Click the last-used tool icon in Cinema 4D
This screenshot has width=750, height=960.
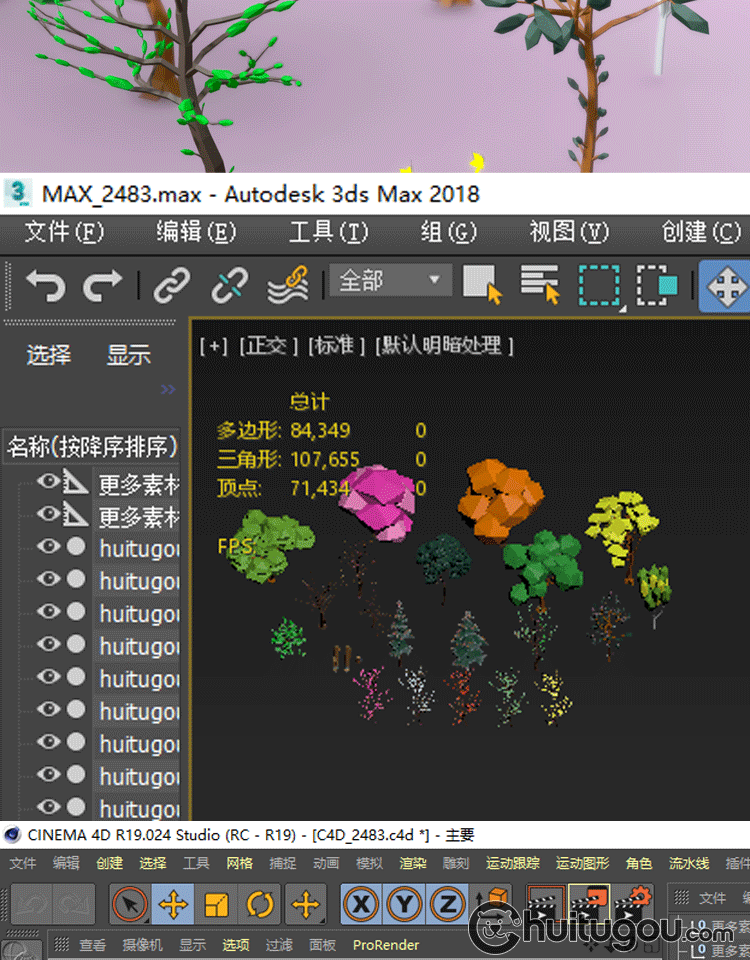(x=306, y=904)
